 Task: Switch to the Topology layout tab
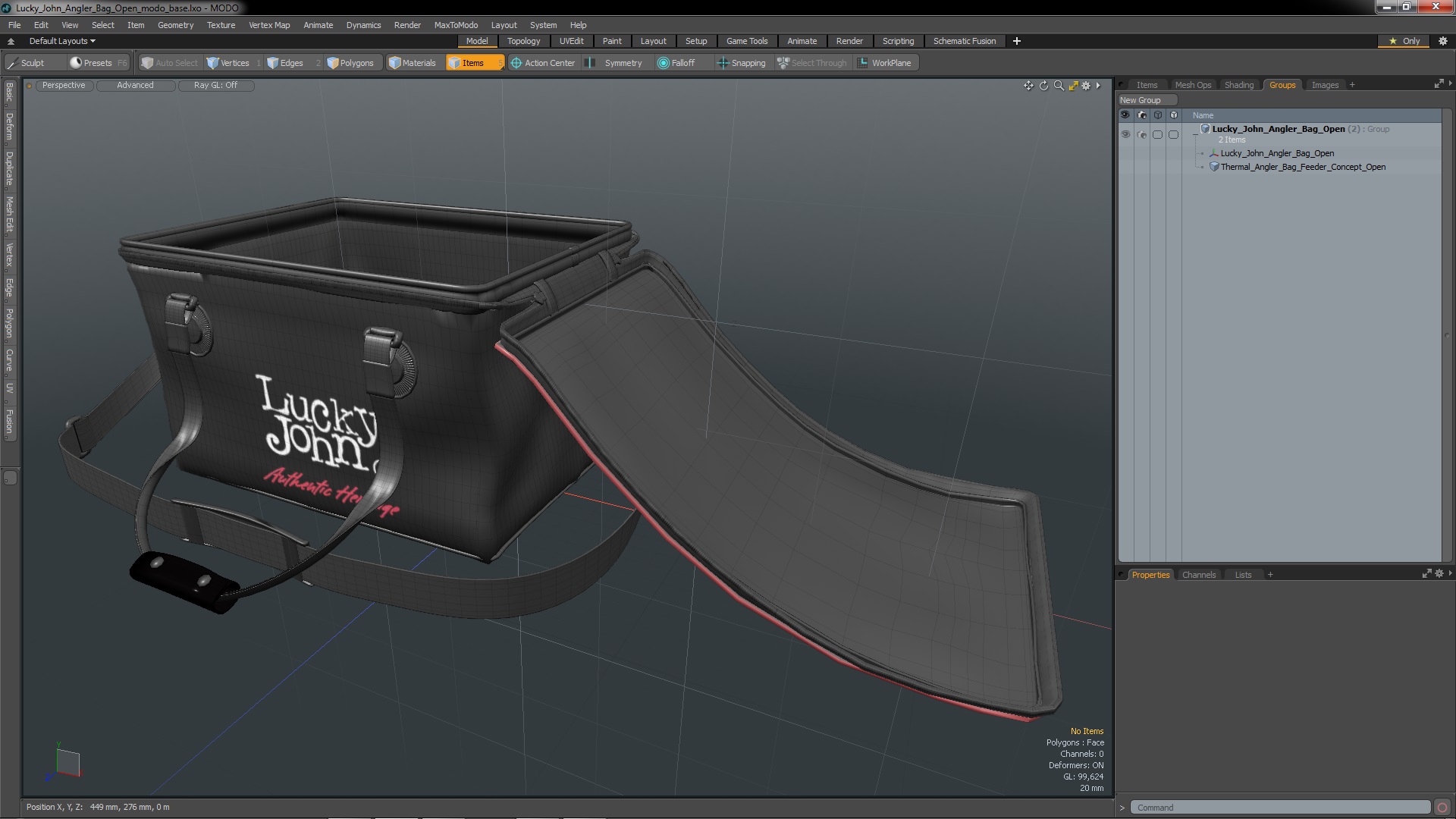(x=523, y=41)
